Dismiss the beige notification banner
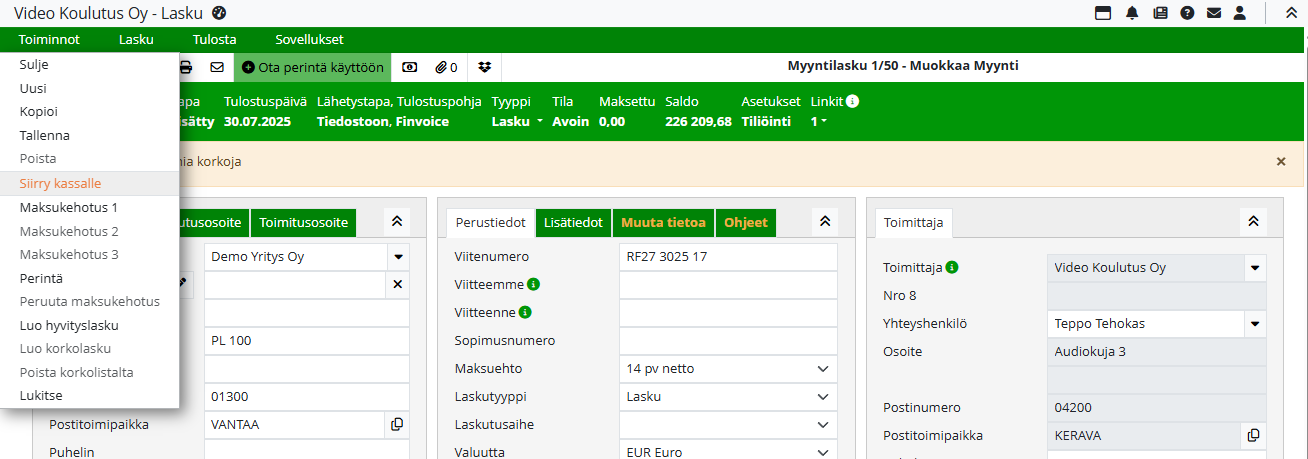This screenshot has height=459, width=1308. 1281,161
